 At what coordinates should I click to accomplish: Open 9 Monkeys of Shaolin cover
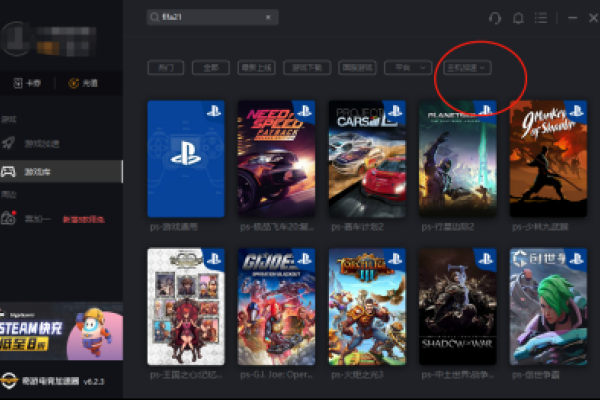(x=548, y=159)
